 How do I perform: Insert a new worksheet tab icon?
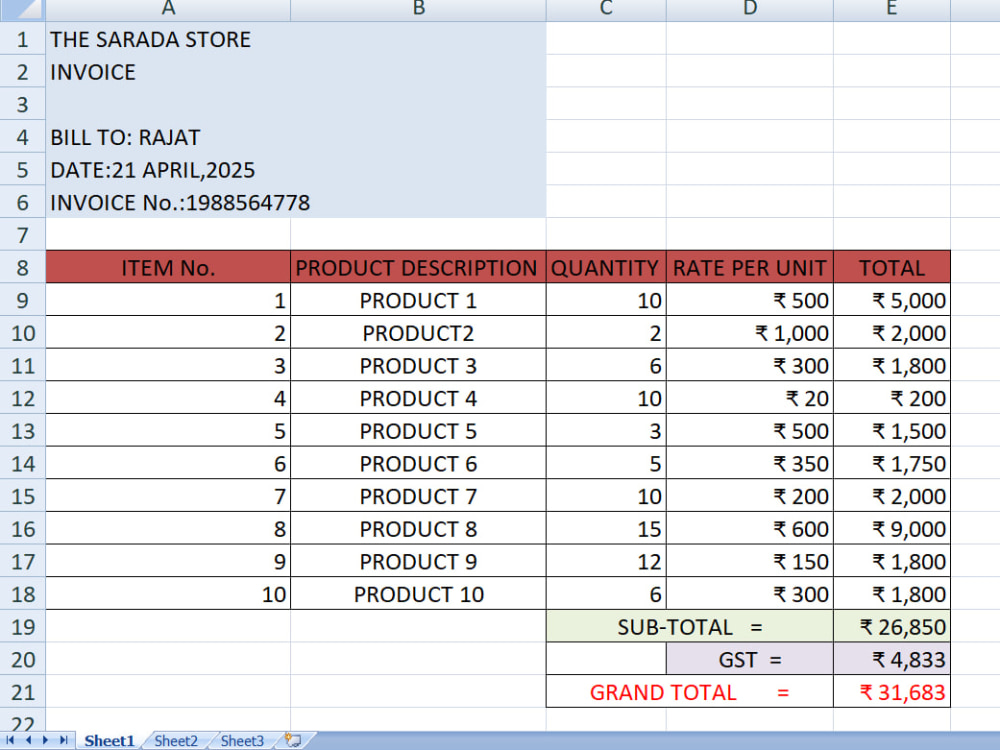[x=293, y=740]
